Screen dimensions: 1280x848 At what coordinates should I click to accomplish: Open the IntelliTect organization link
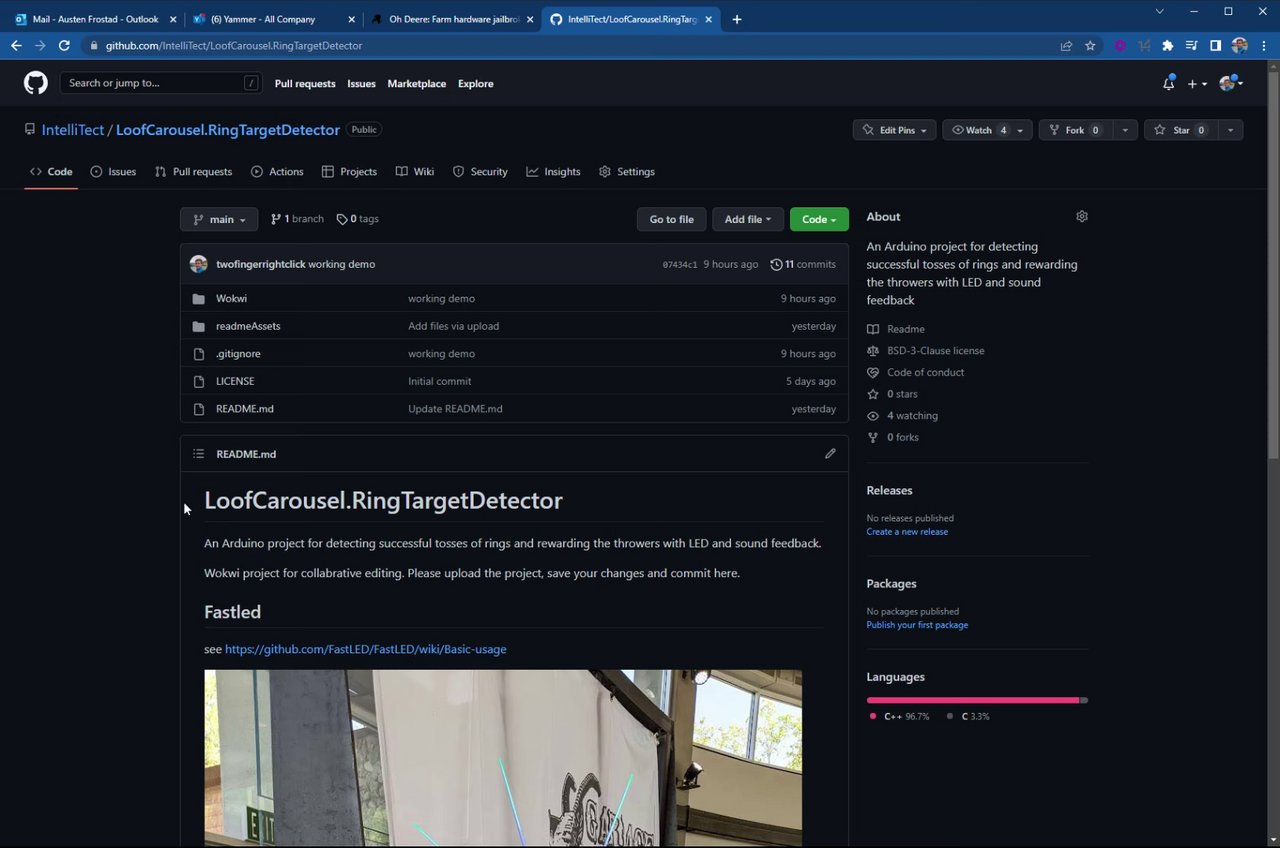point(73,130)
